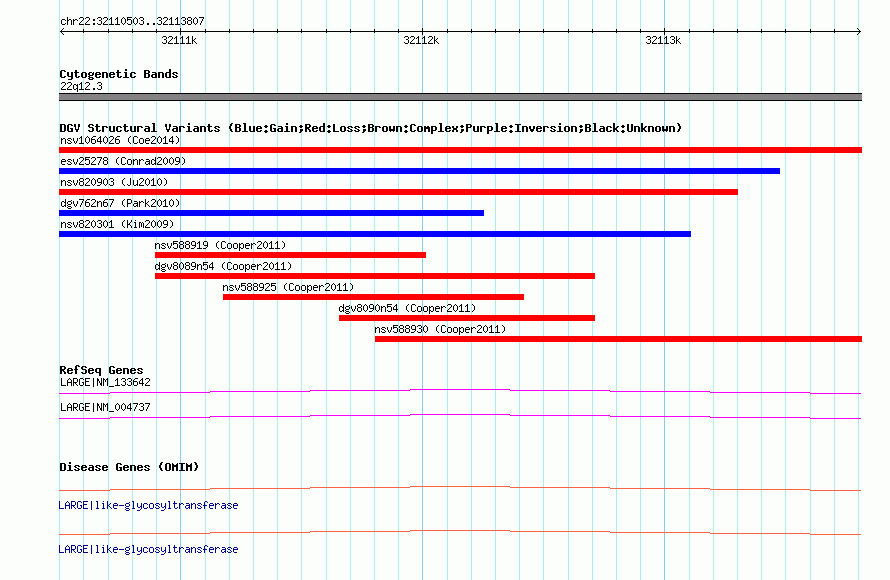Screen dimensions: 890x580
Task: Click the nsv820301 (Kim2009) blue bar
Action: pos(375,234)
